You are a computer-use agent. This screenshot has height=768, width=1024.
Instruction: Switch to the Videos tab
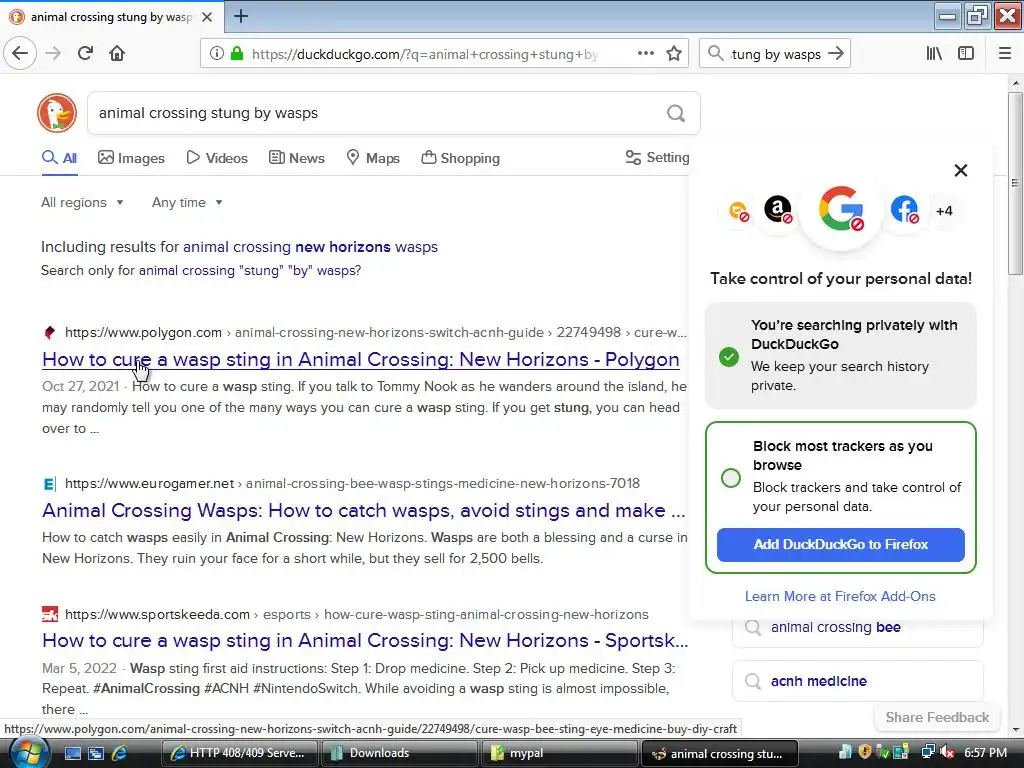coord(217,158)
